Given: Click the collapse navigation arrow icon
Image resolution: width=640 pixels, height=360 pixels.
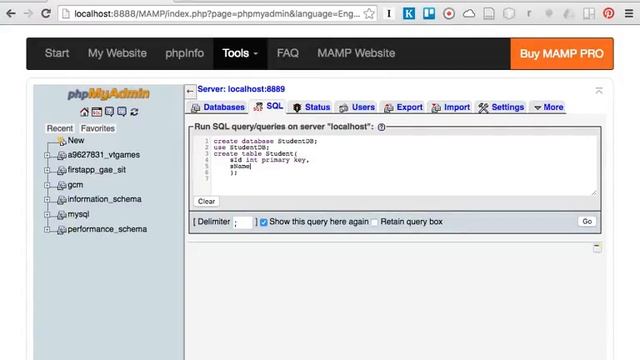Looking at the screenshot, I should [x=190, y=91].
